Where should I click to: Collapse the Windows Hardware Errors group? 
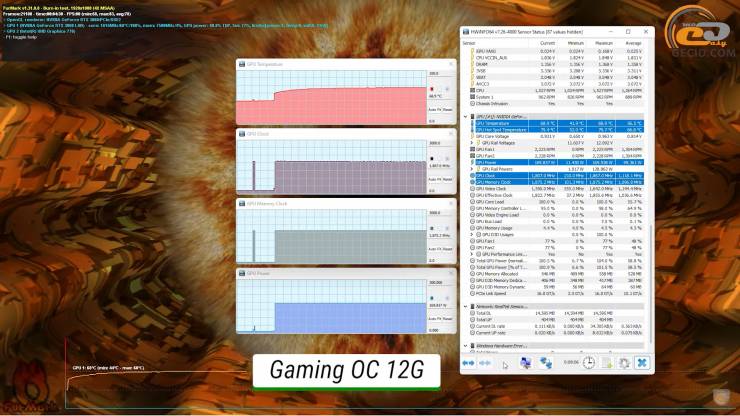click(x=466, y=346)
